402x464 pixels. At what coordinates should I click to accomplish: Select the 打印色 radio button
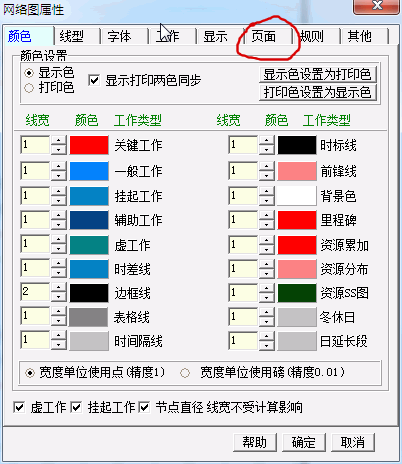29,88
